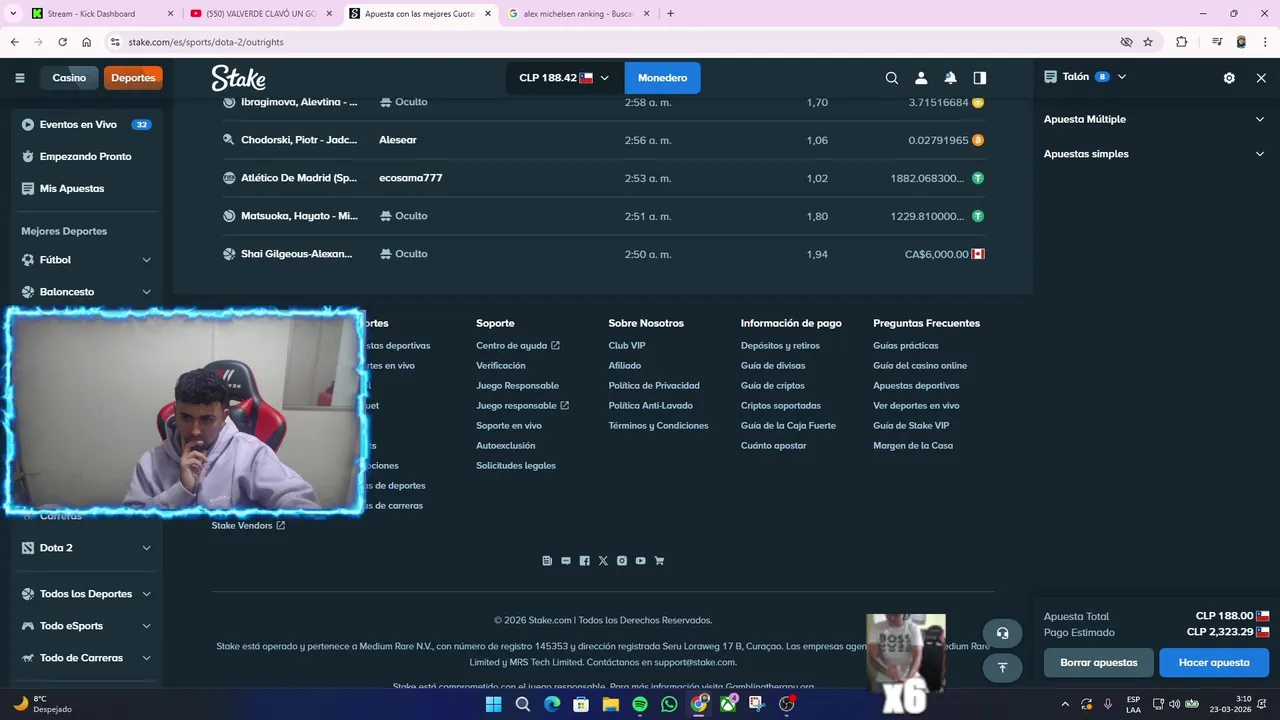Open the user profile icon

coord(921,78)
